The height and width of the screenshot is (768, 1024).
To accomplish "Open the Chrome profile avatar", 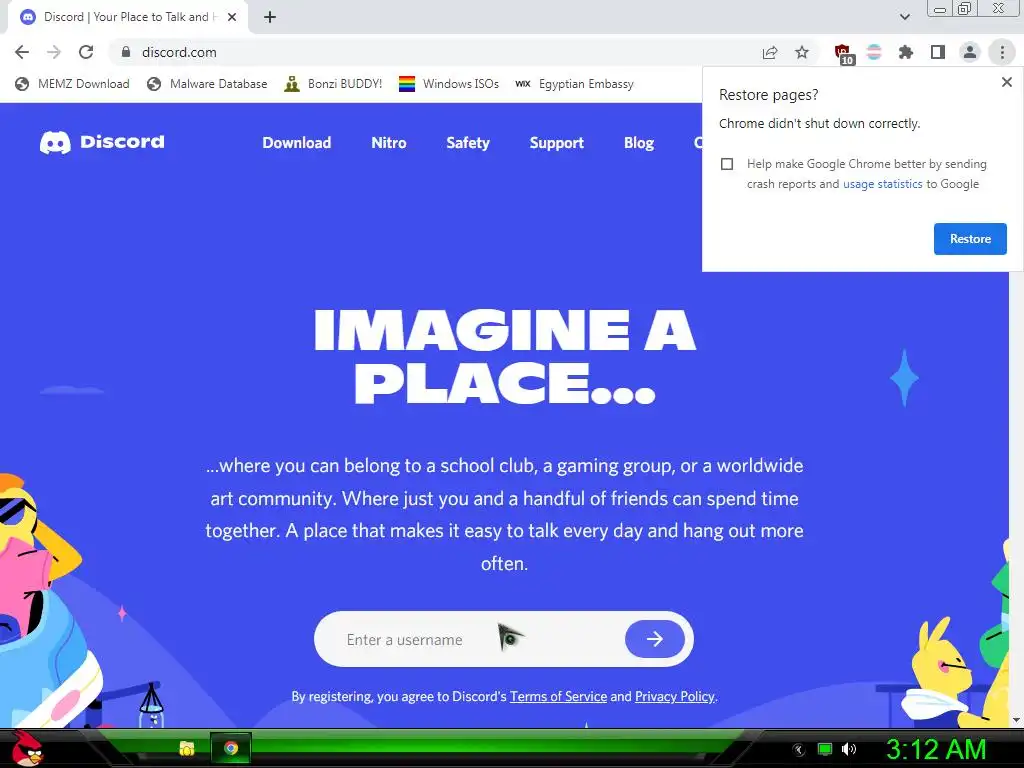I will tap(970, 52).
